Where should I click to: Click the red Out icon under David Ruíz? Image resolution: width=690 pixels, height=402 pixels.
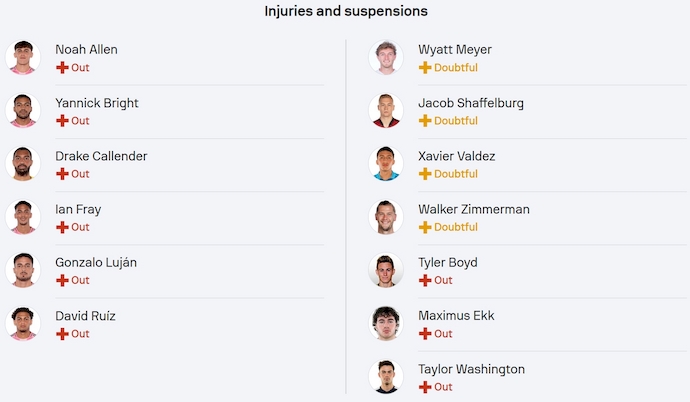tap(62, 334)
